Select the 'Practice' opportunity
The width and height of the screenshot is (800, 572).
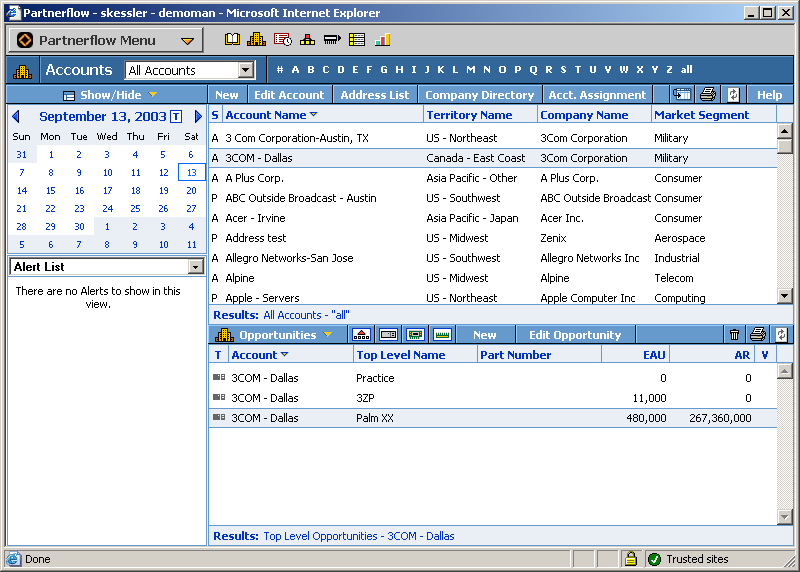coord(493,378)
